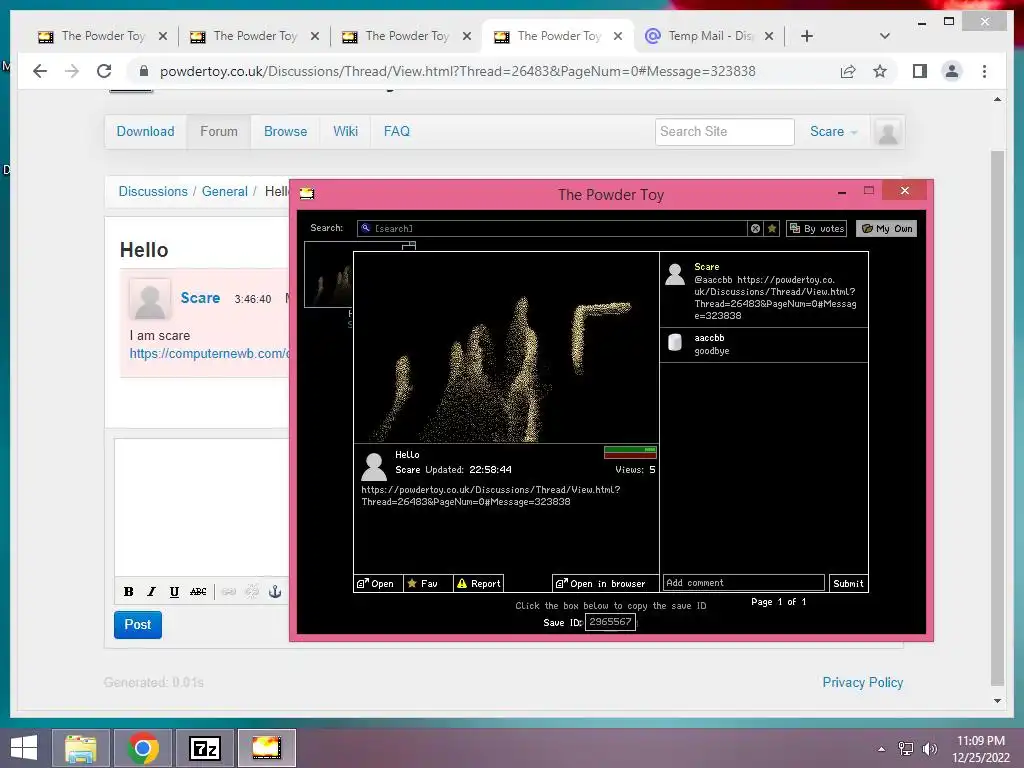
Task: Click the Privacy Policy link
Action: coord(863,682)
